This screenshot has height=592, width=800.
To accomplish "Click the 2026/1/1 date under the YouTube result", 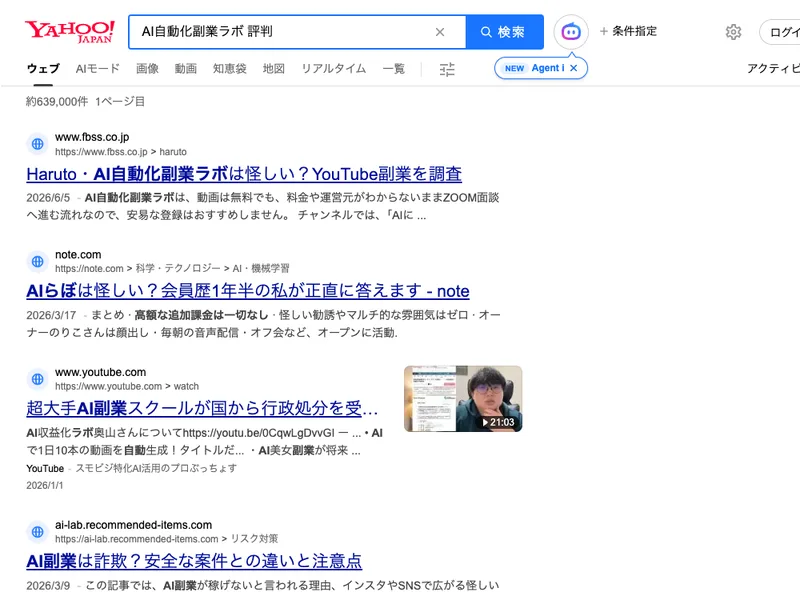I will (45, 485).
